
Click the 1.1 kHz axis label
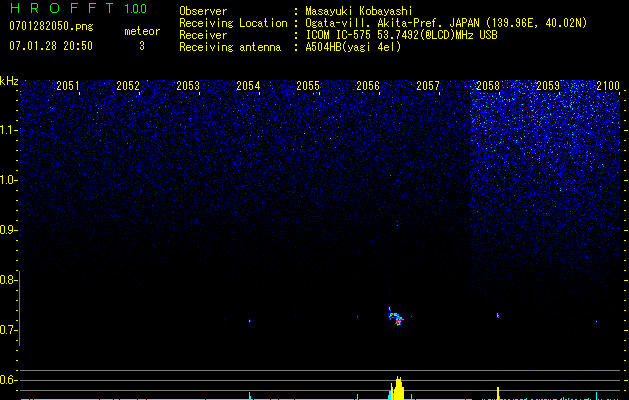(8, 130)
